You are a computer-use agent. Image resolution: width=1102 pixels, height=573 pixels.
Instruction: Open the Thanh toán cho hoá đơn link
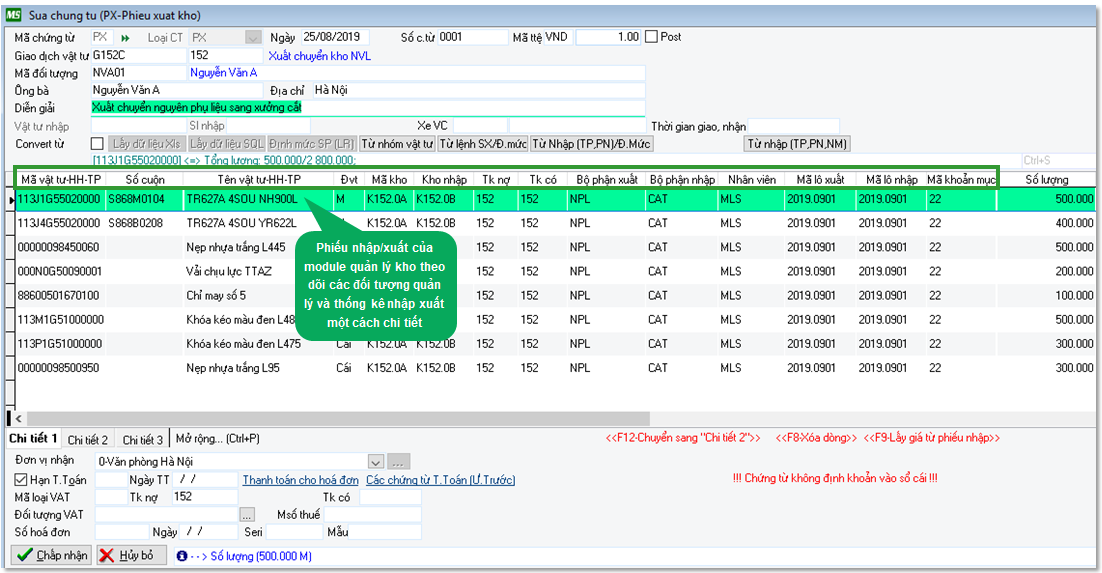tap(301, 479)
